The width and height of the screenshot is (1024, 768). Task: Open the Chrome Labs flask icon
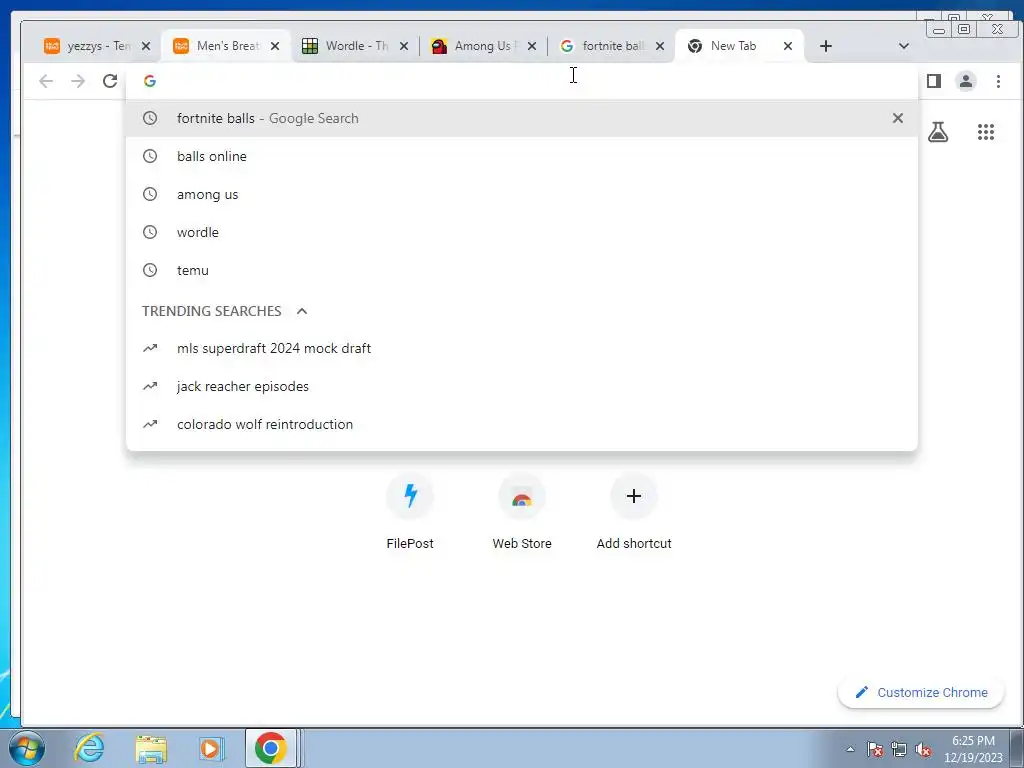pyautogui.click(x=938, y=132)
